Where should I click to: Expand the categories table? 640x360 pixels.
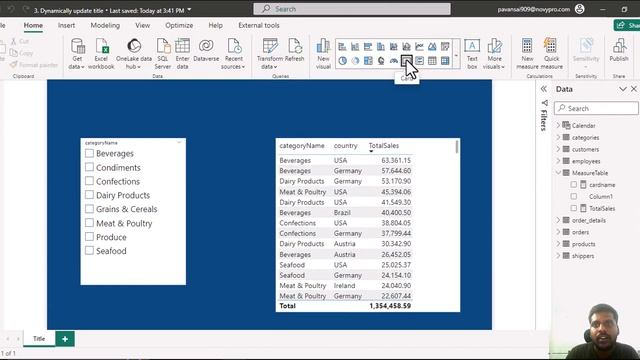click(x=558, y=138)
